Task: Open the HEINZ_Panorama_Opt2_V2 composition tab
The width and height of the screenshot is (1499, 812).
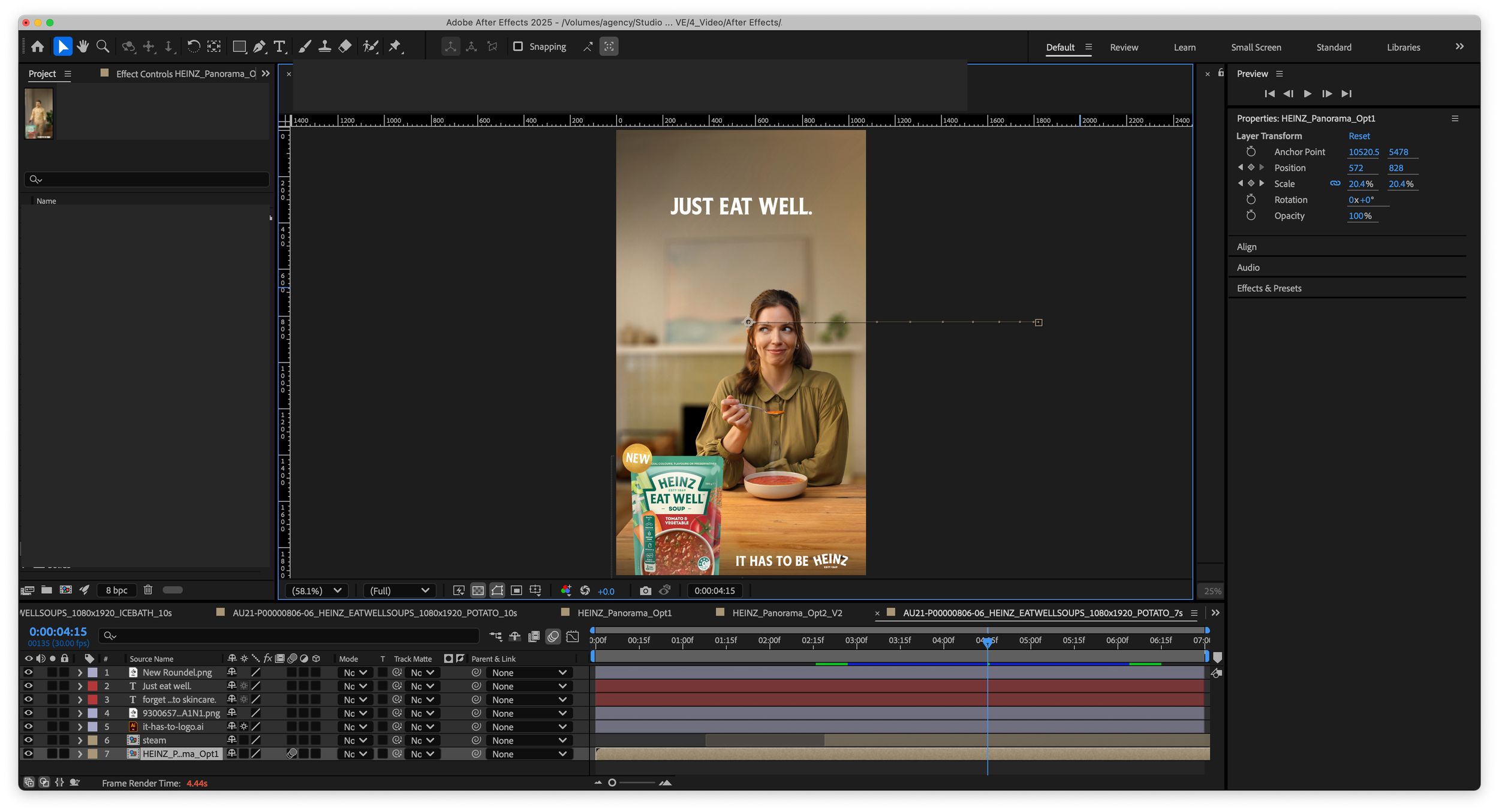Action: [787, 613]
